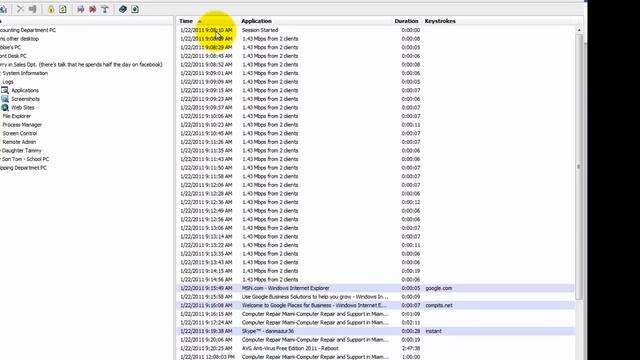
Task: Click the green page refresh toolbar icon
Action: (63, 9)
